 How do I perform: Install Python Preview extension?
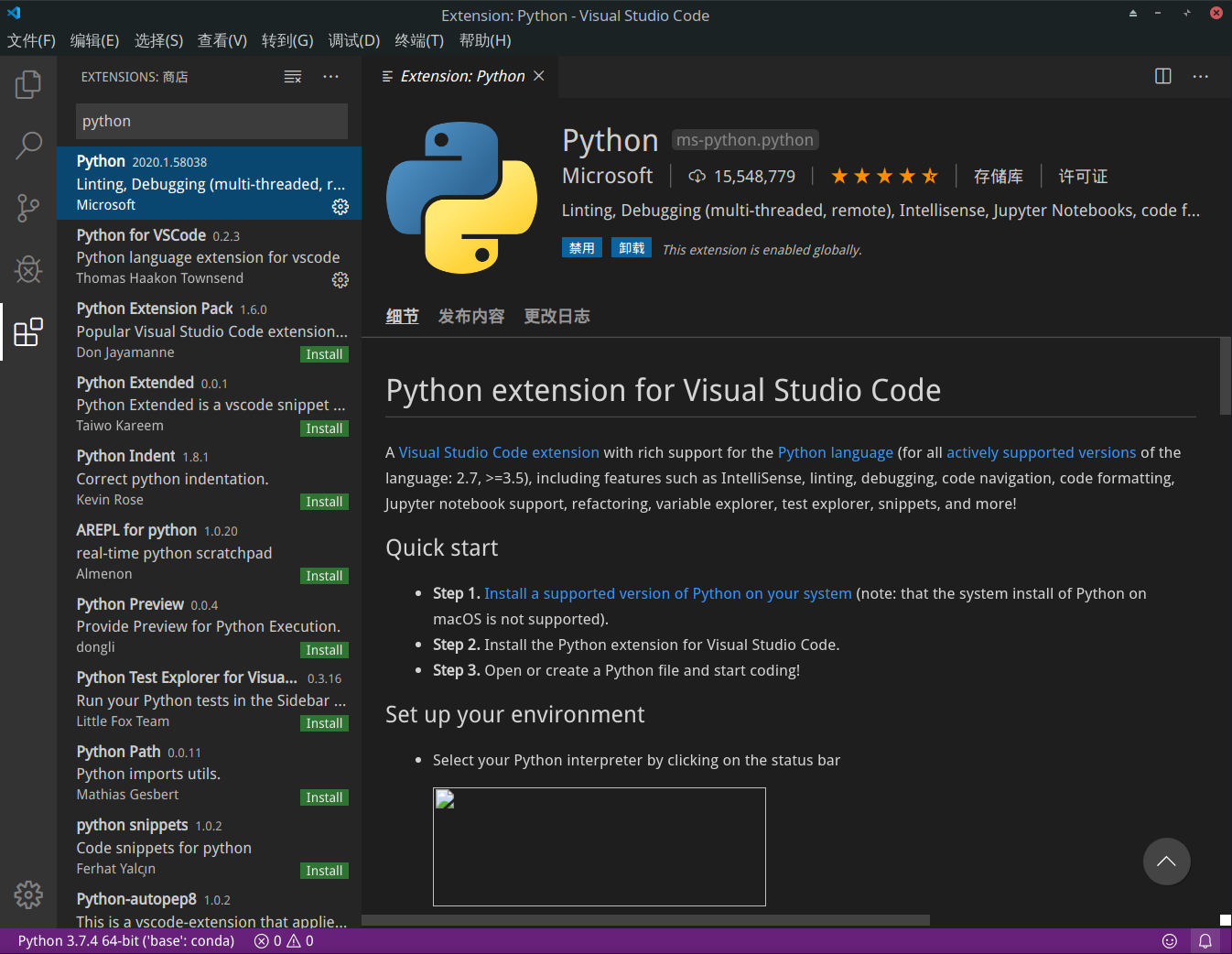(x=324, y=650)
